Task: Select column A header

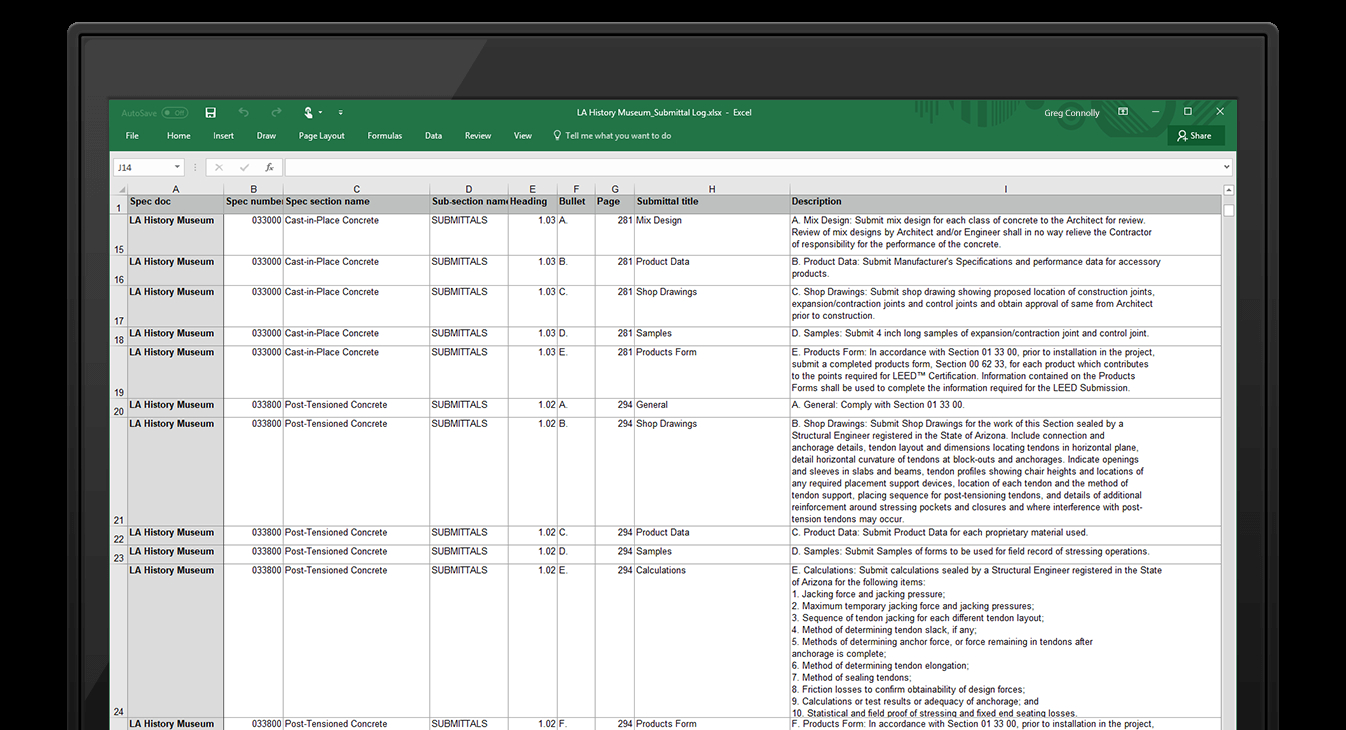Action: coord(176,189)
